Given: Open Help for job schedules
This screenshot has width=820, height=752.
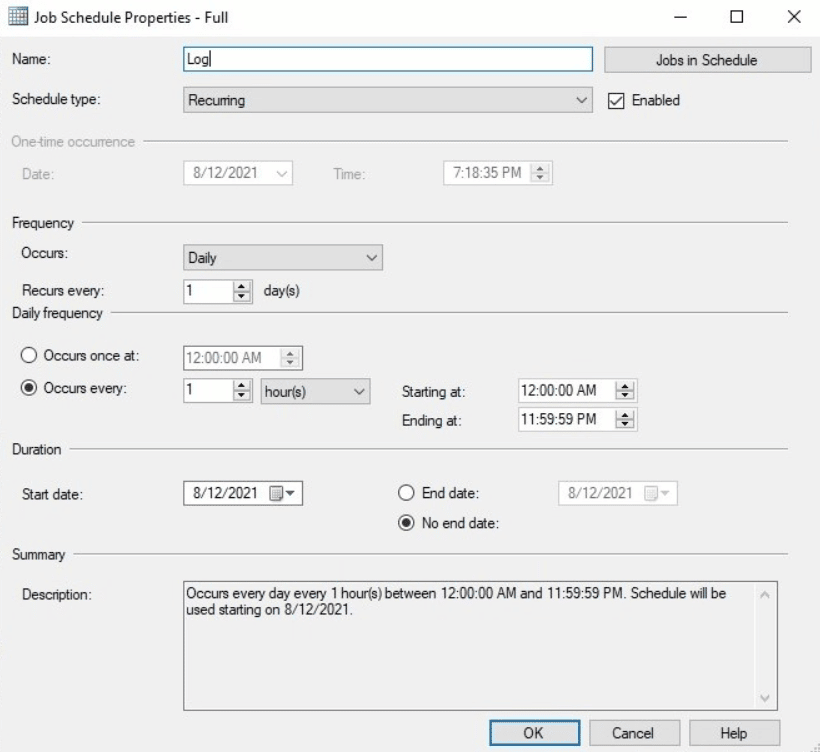Looking at the screenshot, I should [734, 732].
